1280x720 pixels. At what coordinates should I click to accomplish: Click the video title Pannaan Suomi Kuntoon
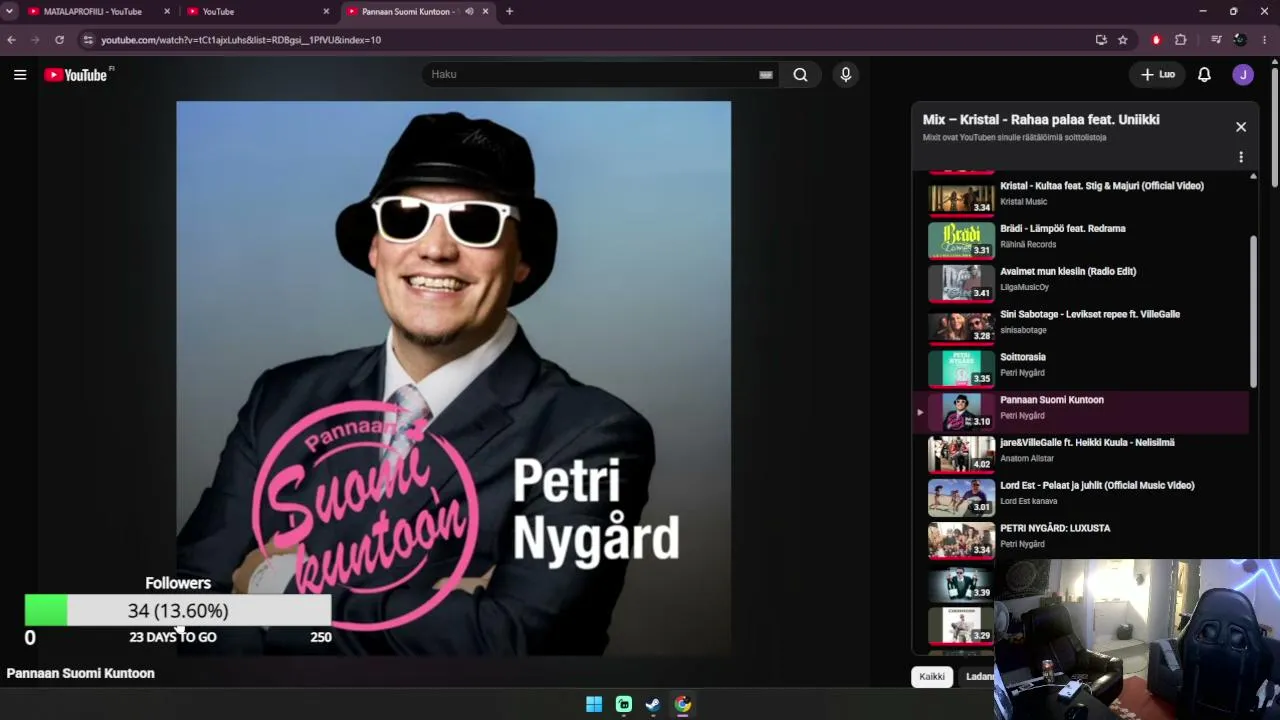[81, 674]
